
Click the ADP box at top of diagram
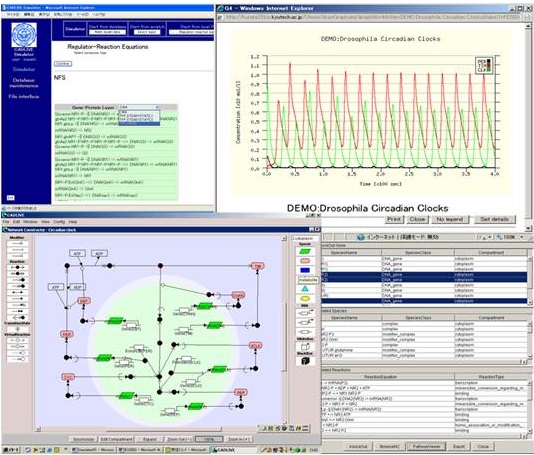point(99,254)
